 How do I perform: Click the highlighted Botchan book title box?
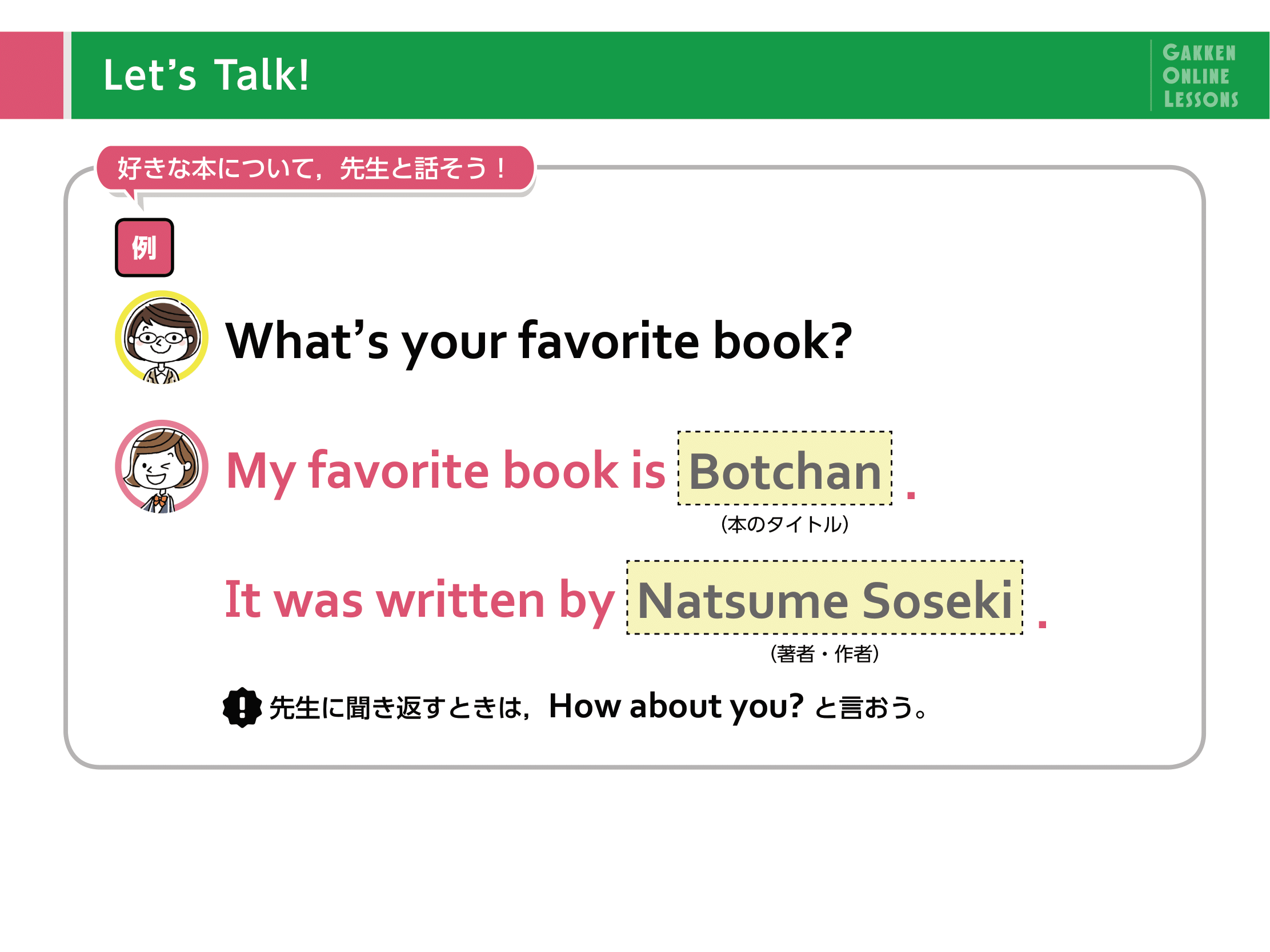(x=784, y=469)
